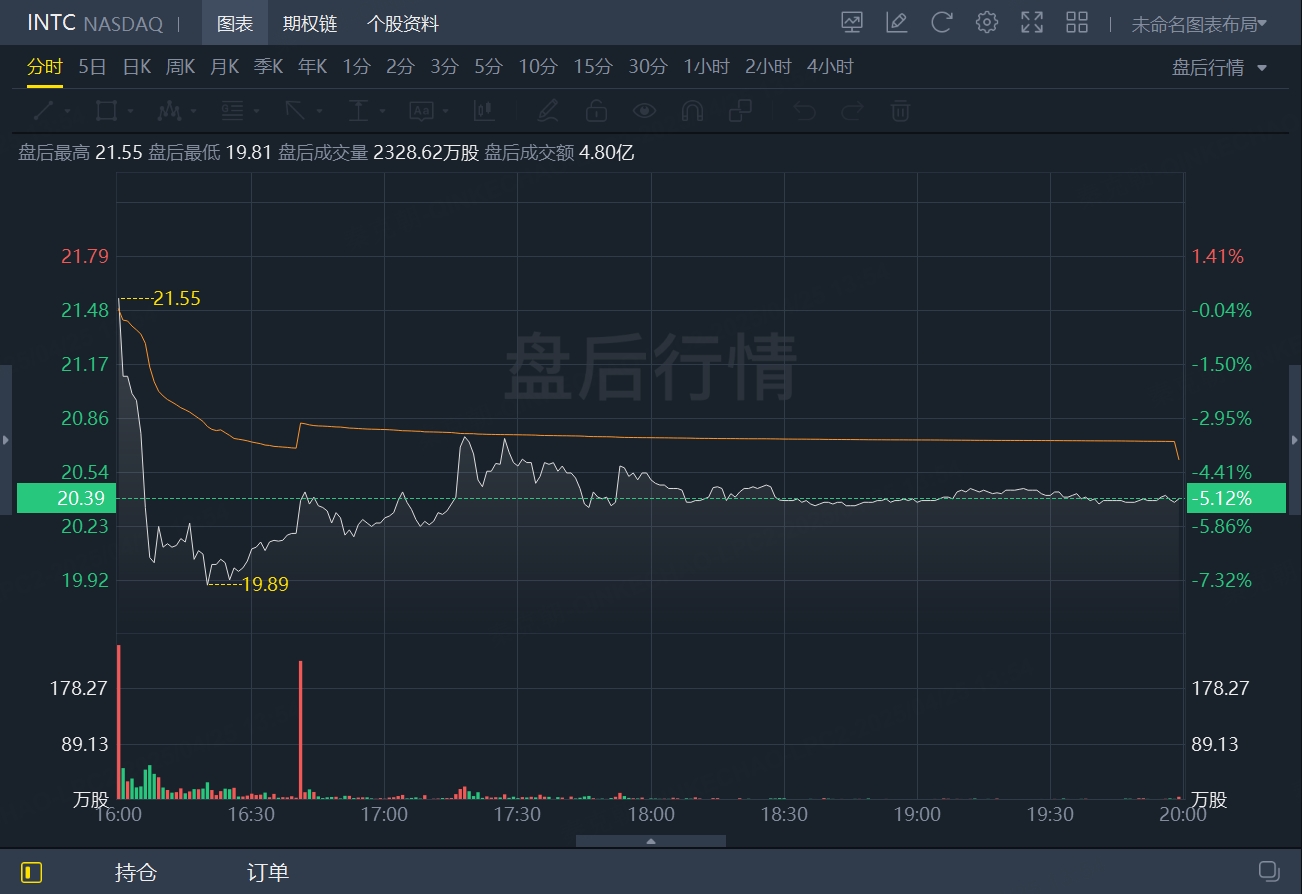Open the 持仓 positions panel
The width and height of the screenshot is (1302, 894).
(x=136, y=872)
